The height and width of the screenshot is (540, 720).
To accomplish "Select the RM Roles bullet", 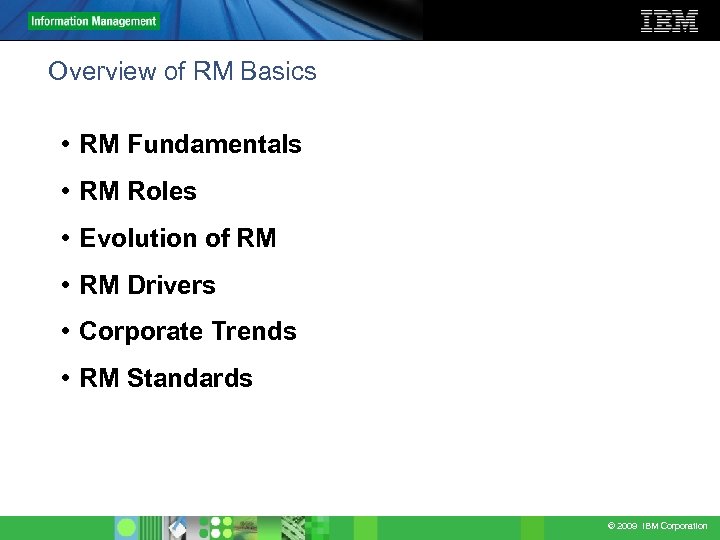I will [138, 191].
